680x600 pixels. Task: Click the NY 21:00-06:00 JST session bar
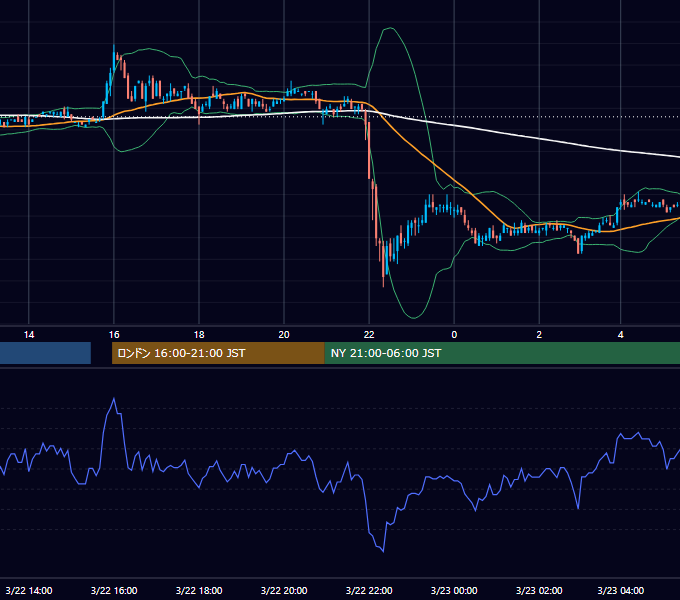pos(502,353)
